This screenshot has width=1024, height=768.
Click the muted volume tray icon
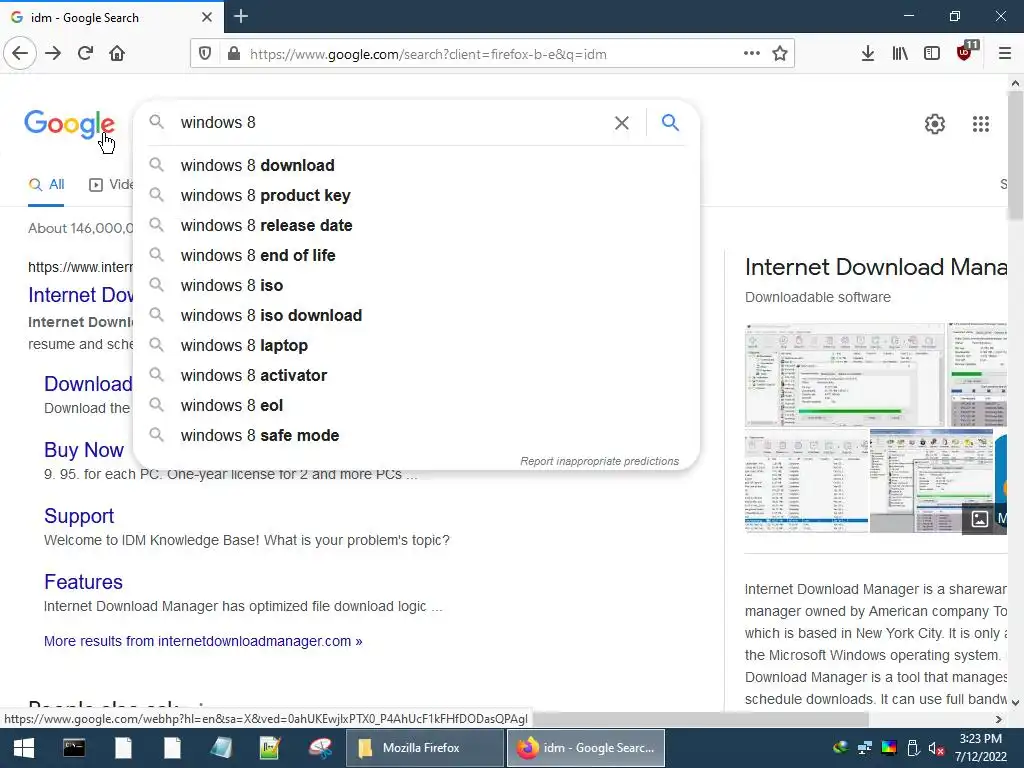936,748
